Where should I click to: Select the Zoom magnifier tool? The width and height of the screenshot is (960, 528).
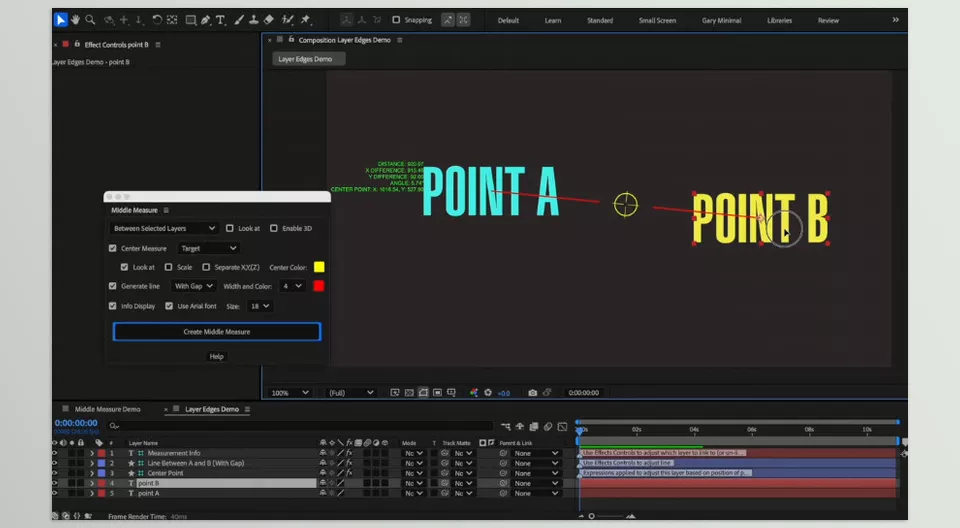pos(90,20)
